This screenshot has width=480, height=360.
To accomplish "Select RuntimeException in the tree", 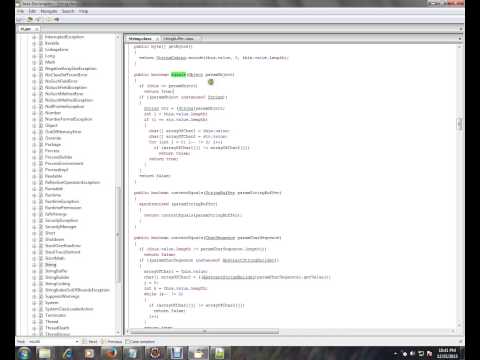I will pos(62,202).
